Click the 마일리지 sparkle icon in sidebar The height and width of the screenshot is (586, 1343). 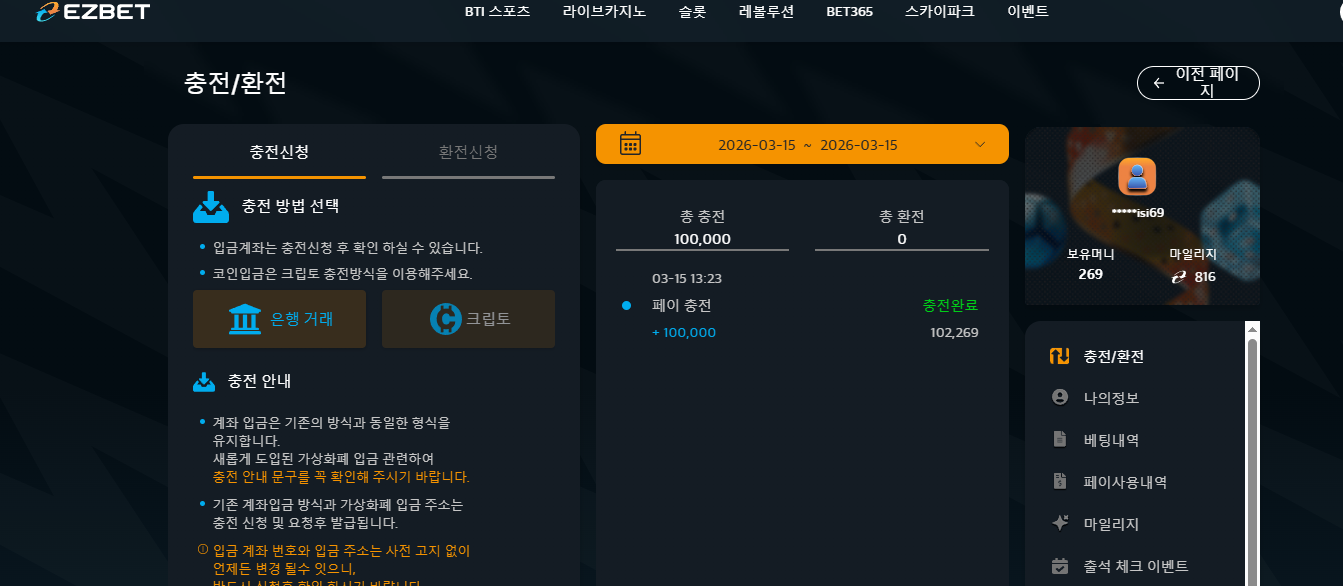pos(1060,523)
